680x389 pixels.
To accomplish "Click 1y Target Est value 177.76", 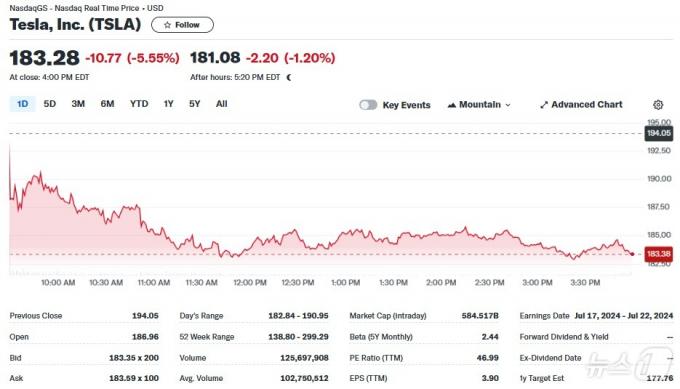I will pos(660,378).
